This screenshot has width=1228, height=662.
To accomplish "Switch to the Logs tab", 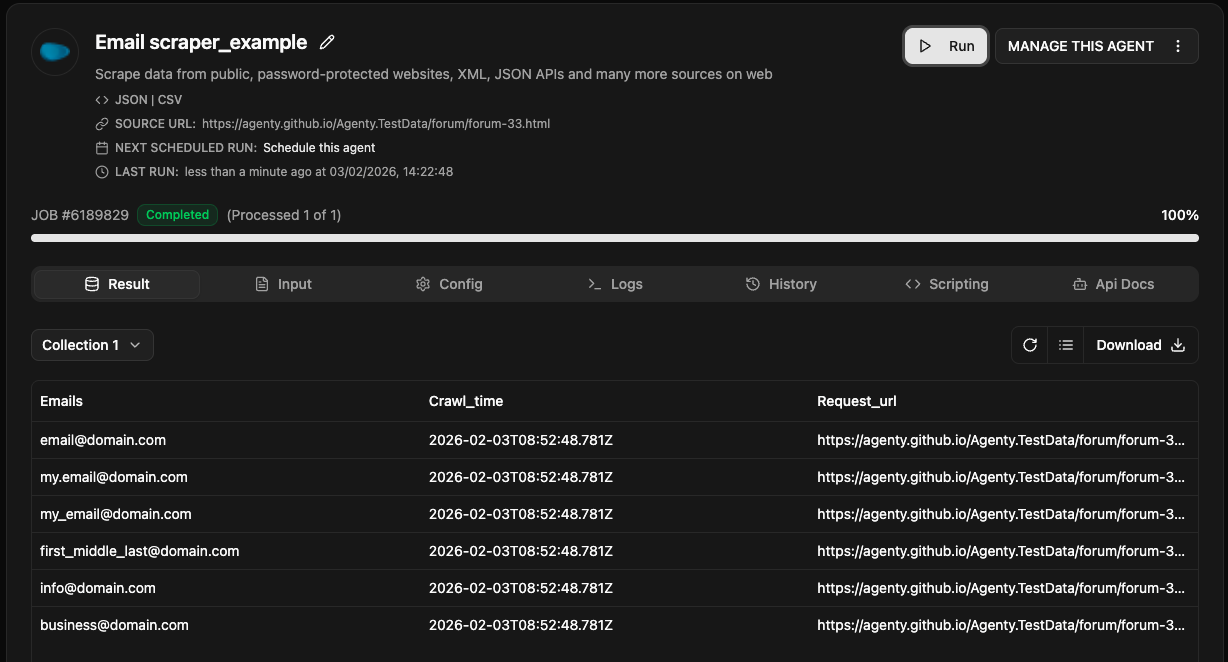I will coord(615,284).
